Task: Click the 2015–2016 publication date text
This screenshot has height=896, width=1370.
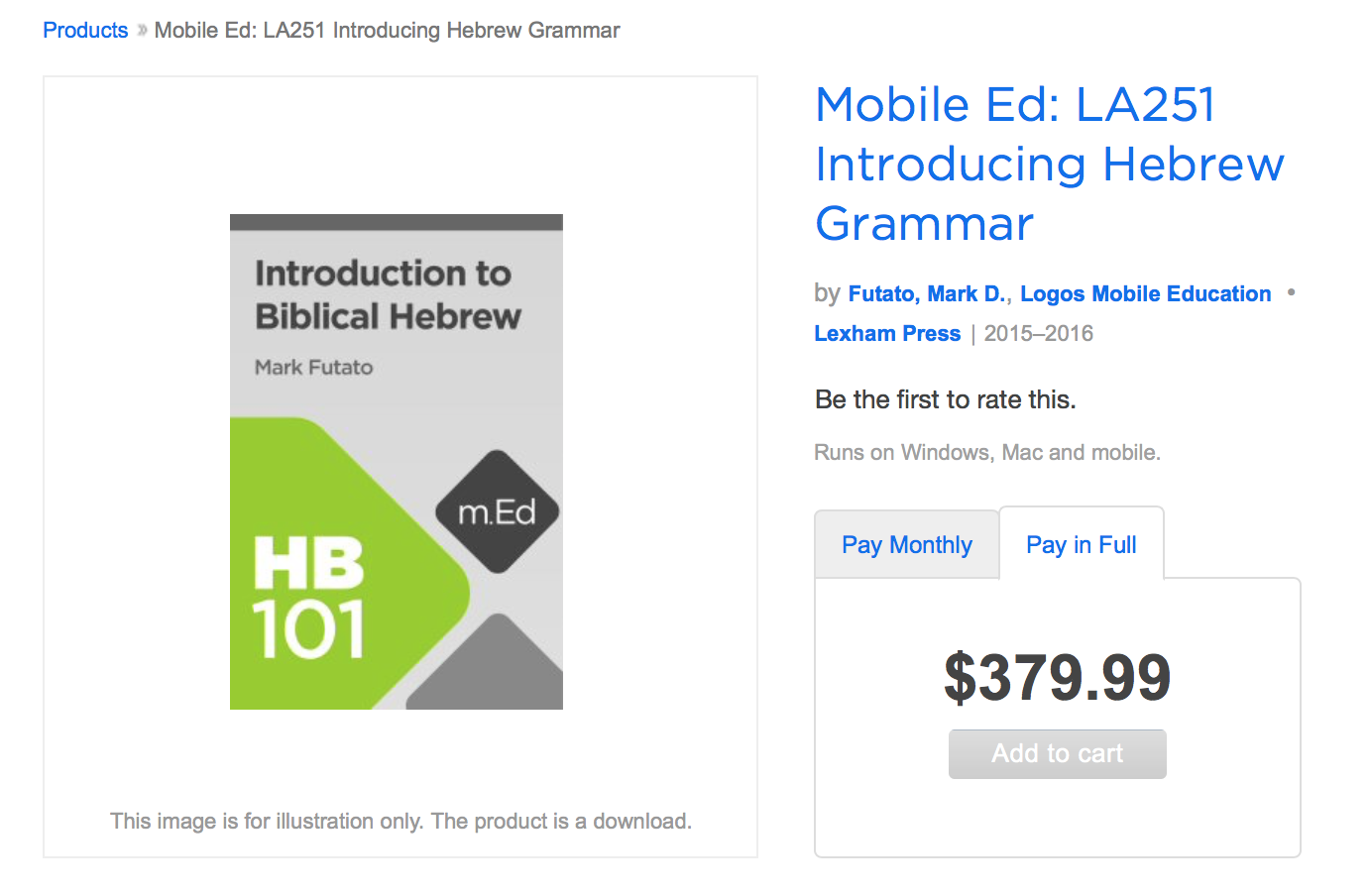Action: coord(1038,334)
